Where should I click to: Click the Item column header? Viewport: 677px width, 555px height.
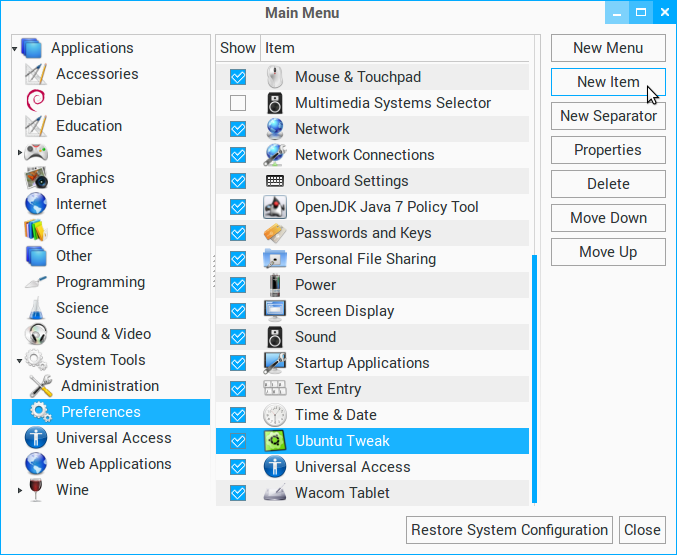pos(280,48)
